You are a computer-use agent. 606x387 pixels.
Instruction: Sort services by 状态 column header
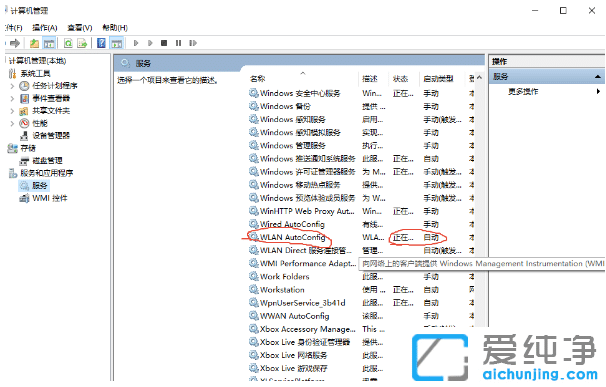coord(400,79)
